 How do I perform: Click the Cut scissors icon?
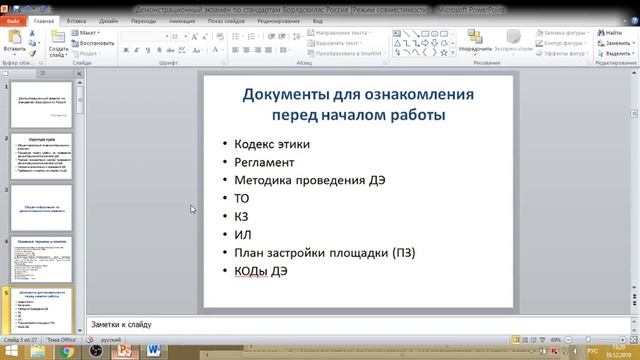(32, 33)
